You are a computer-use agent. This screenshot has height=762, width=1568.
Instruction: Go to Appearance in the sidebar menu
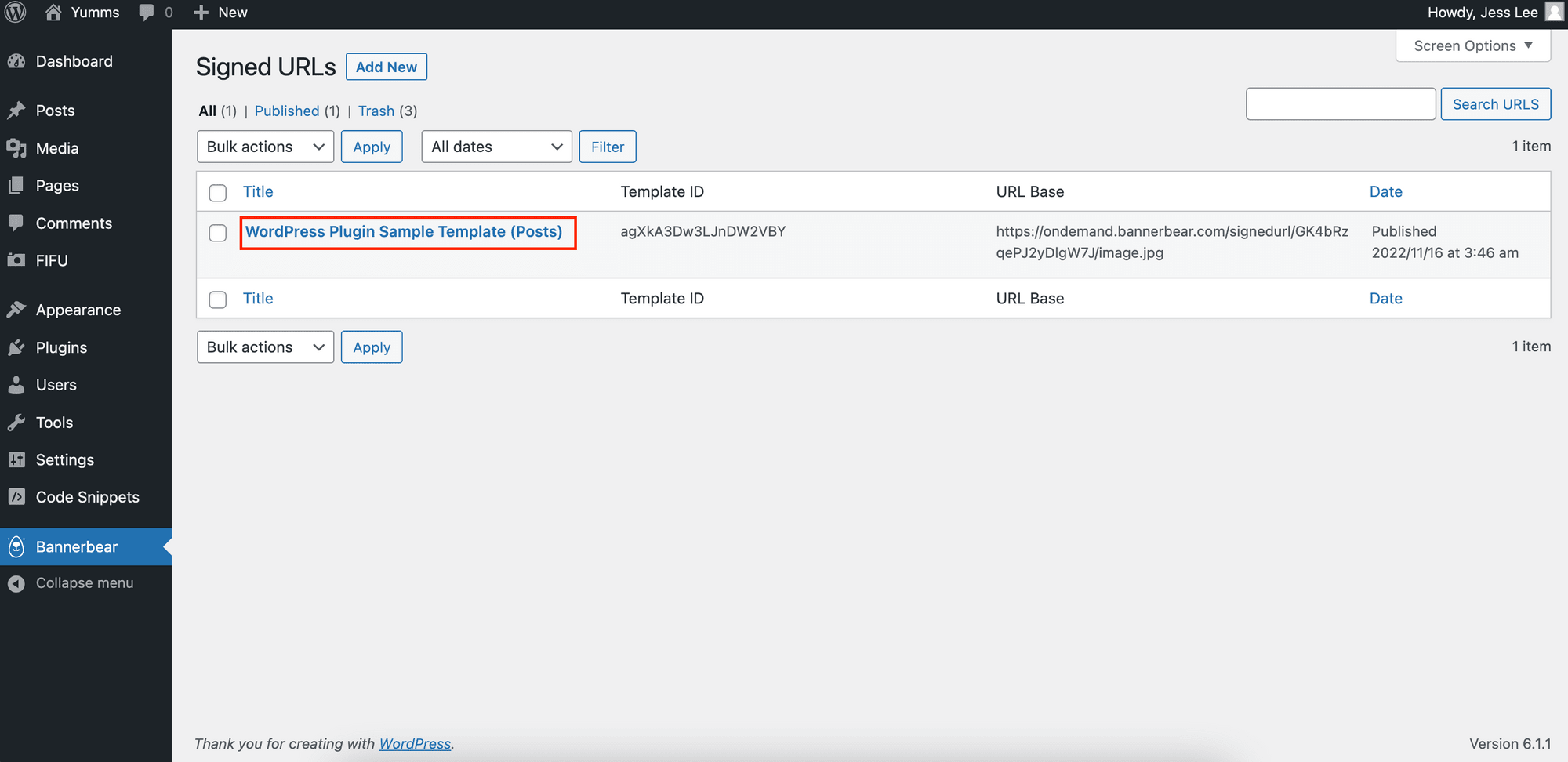78,310
